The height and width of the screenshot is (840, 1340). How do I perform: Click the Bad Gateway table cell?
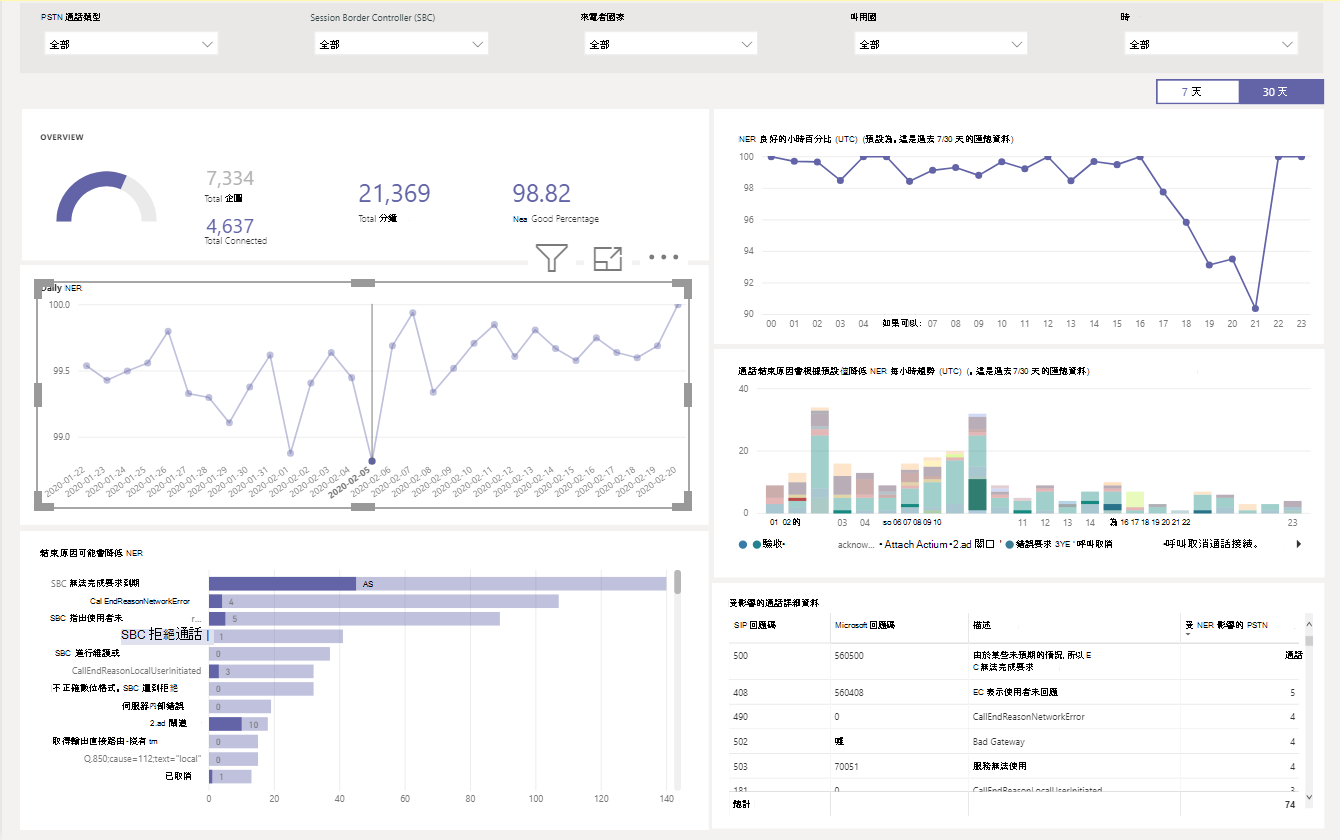998,742
